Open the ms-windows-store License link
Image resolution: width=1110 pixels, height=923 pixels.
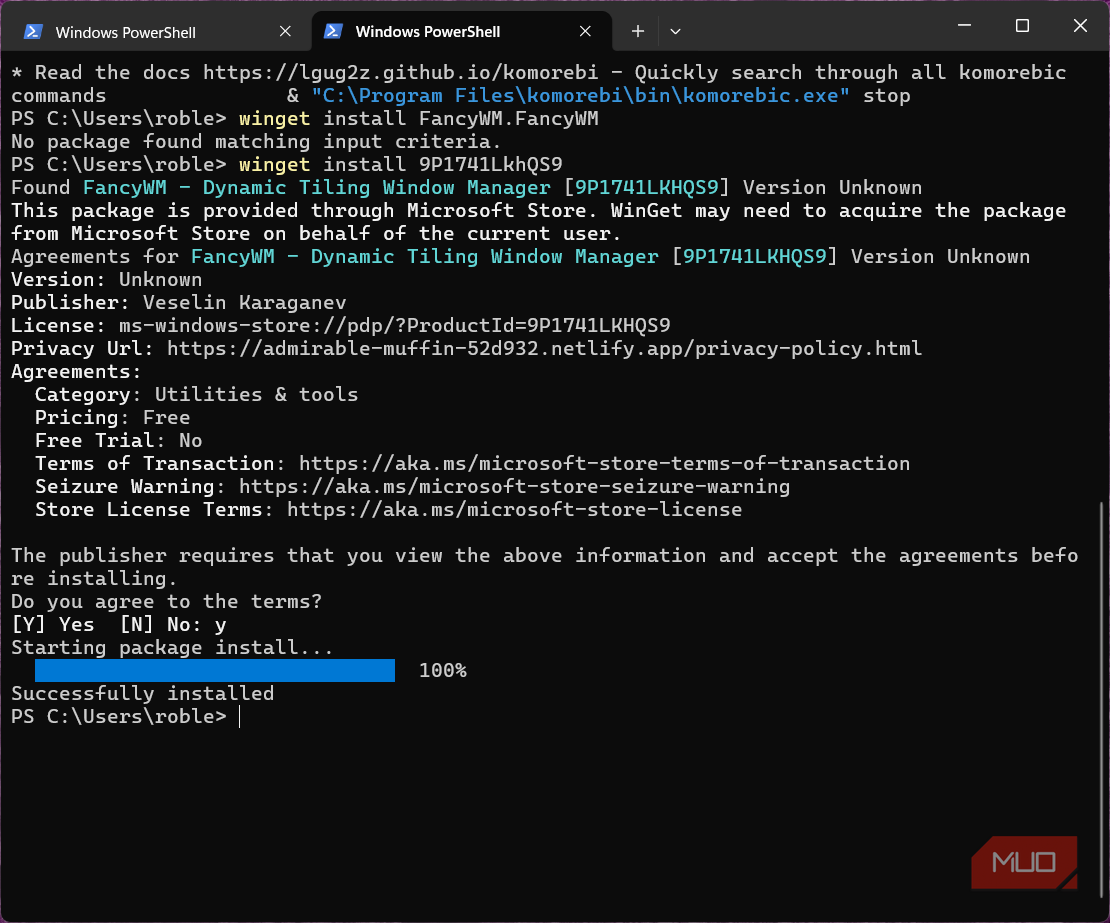(394, 326)
